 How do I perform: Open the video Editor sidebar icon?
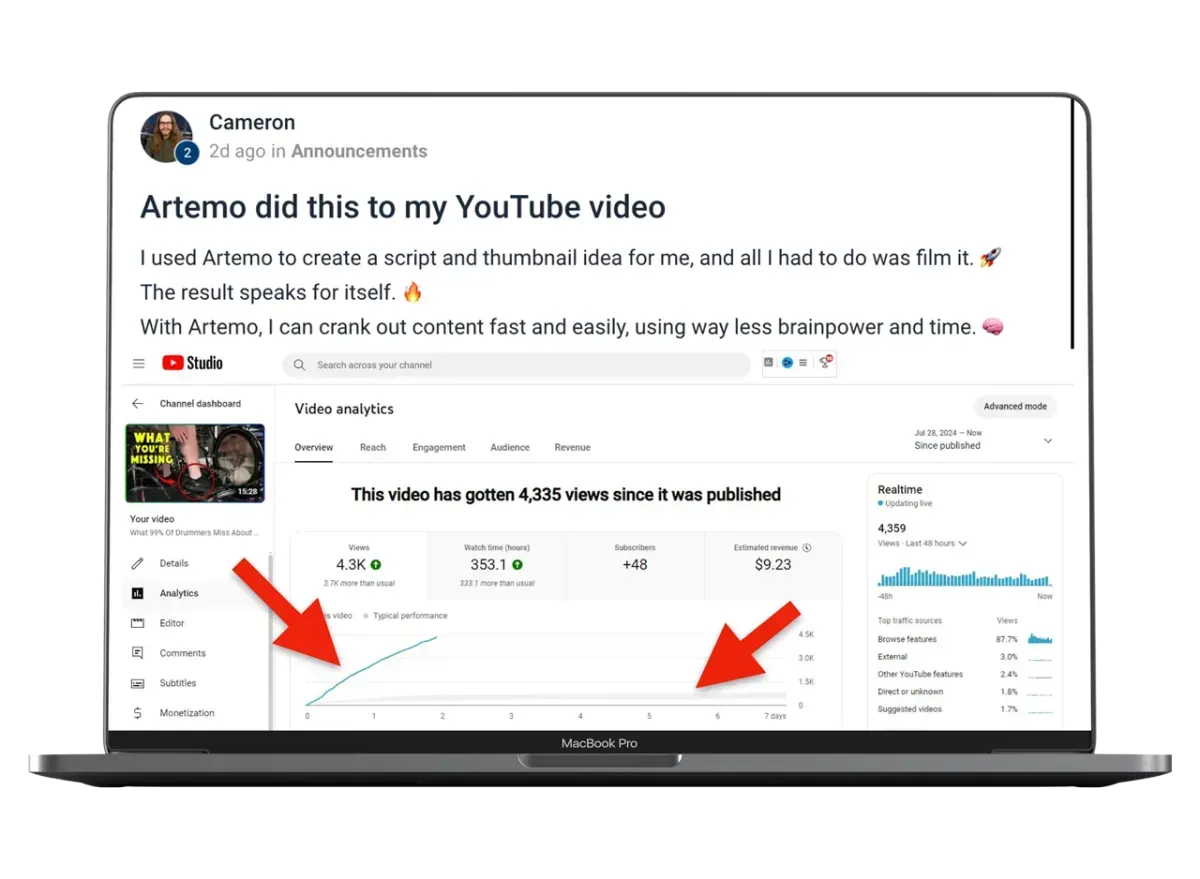point(138,623)
